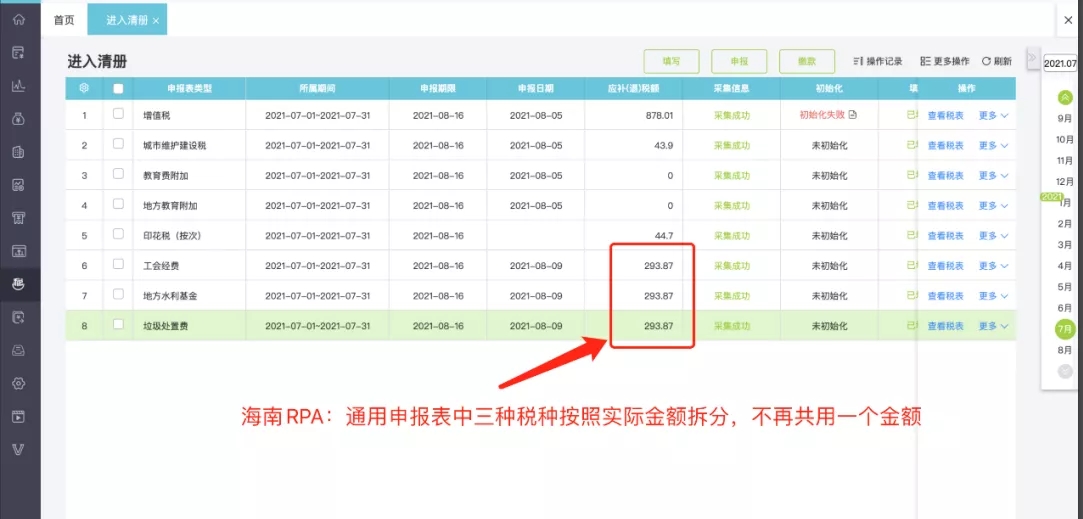The image size is (1083, 519).
Task: Jump to earlier months with up arrow
Action: 1065,97
